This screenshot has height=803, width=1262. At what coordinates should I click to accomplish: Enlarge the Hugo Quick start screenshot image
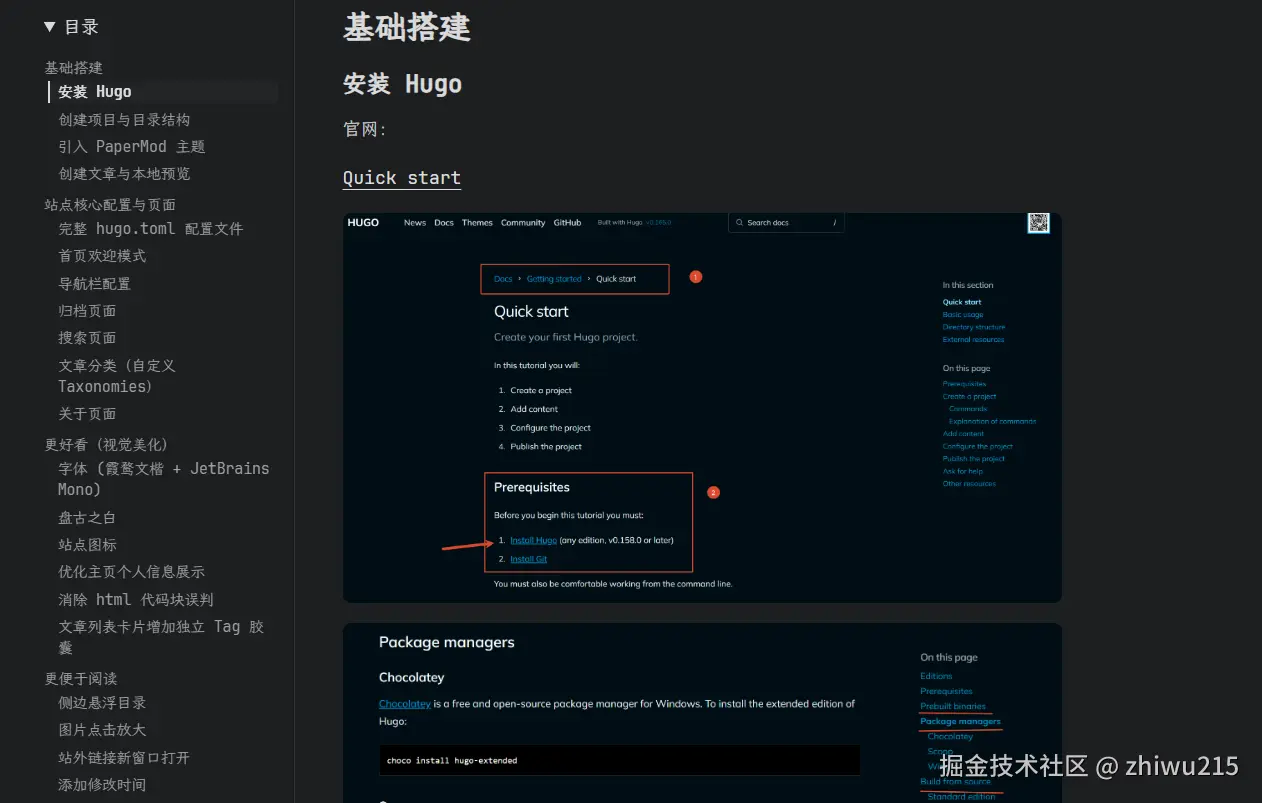pyautogui.click(x=702, y=407)
